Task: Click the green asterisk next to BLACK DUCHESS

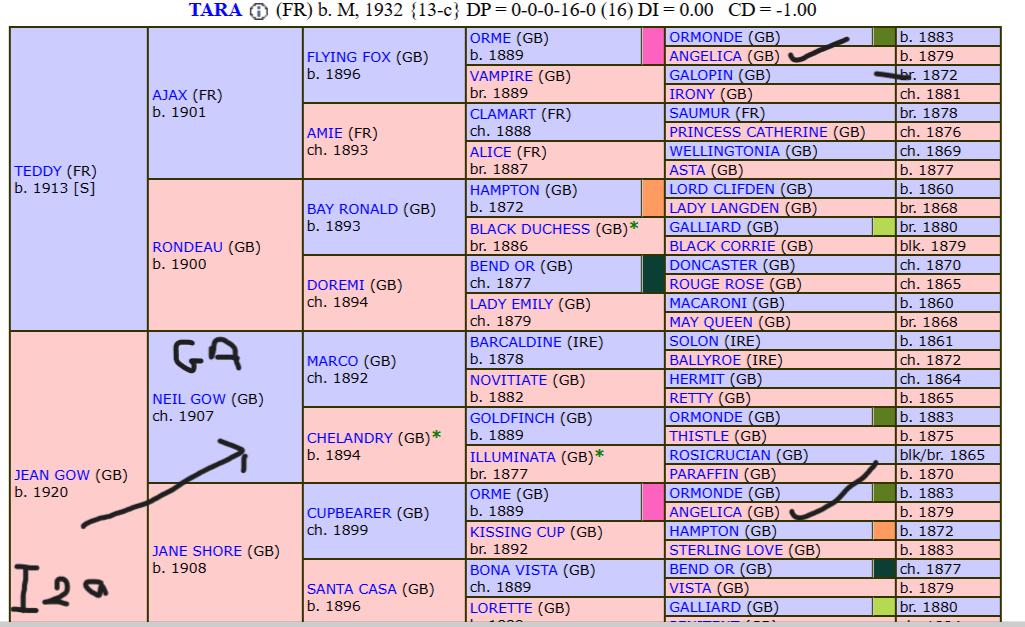Action: click(x=634, y=227)
